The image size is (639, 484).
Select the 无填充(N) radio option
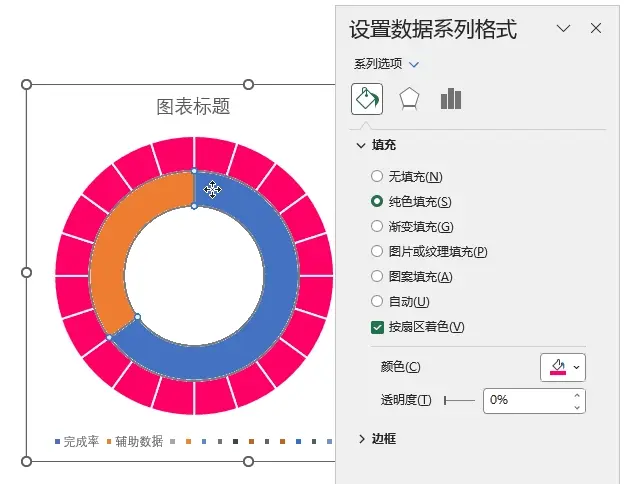click(377, 176)
